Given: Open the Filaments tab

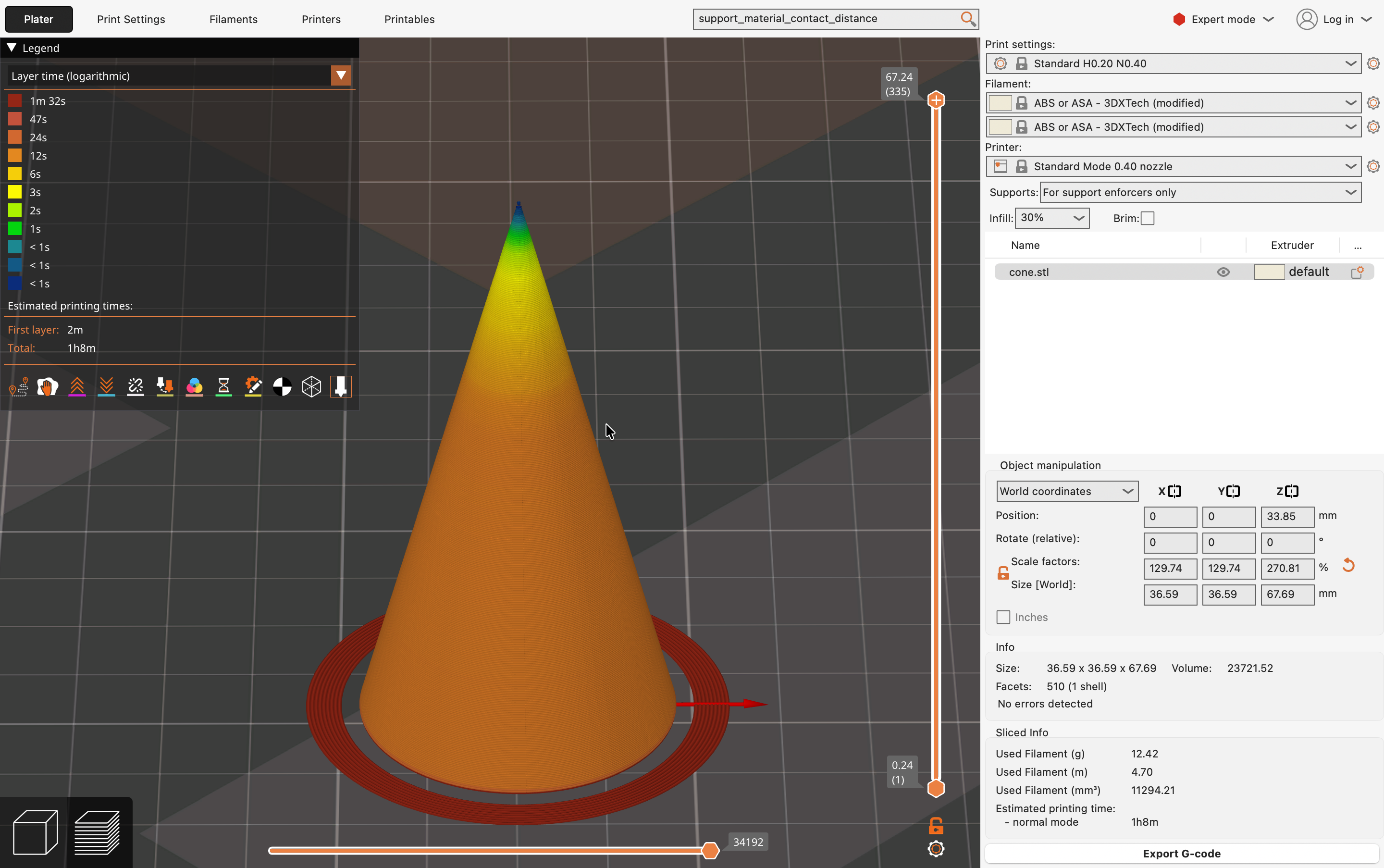Looking at the screenshot, I should (x=233, y=19).
